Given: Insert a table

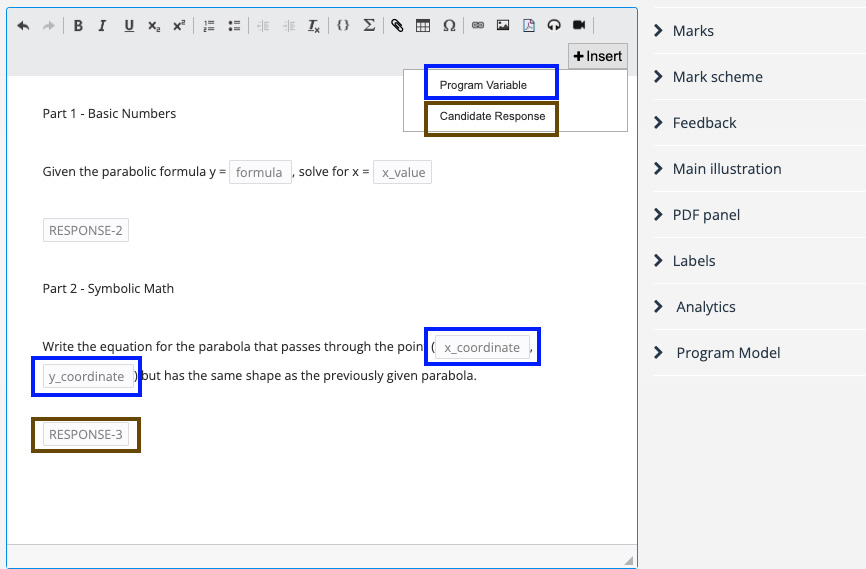Looking at the screenshot, I should 423,26.
